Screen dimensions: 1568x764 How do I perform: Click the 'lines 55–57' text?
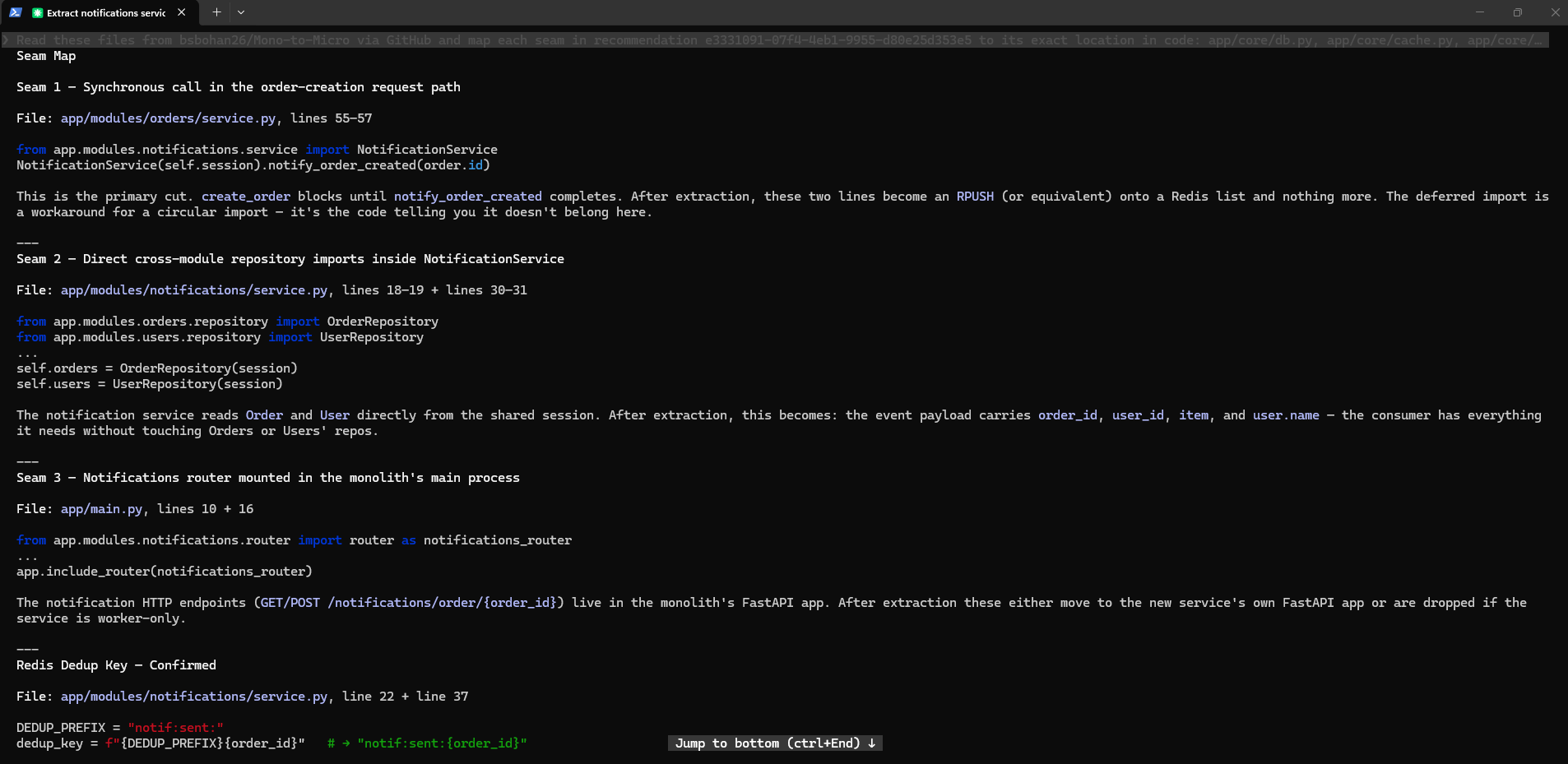pyautogui.click(x=332, y=118)
